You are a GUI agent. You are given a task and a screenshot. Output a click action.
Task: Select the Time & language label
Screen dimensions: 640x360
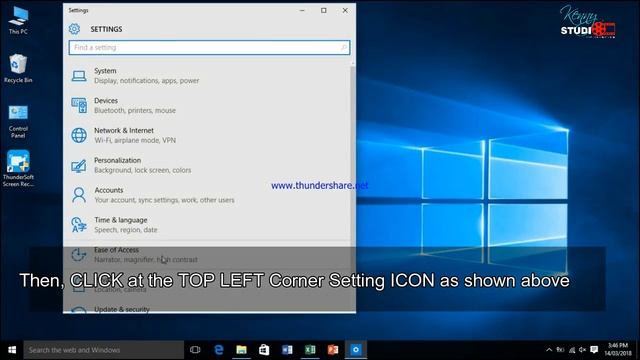tap(120, 220)
